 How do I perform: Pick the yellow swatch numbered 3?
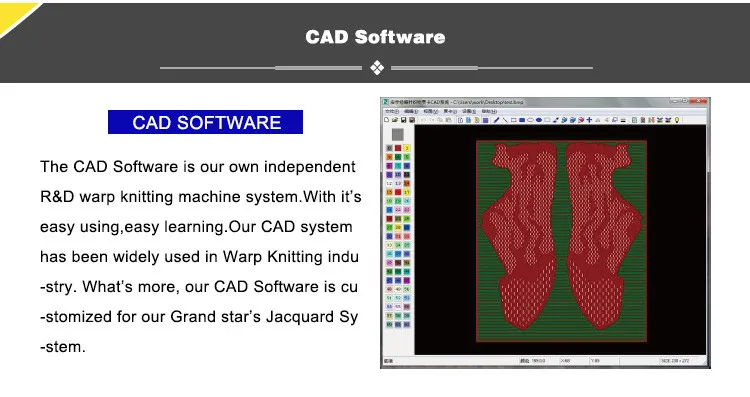(407, 148)
